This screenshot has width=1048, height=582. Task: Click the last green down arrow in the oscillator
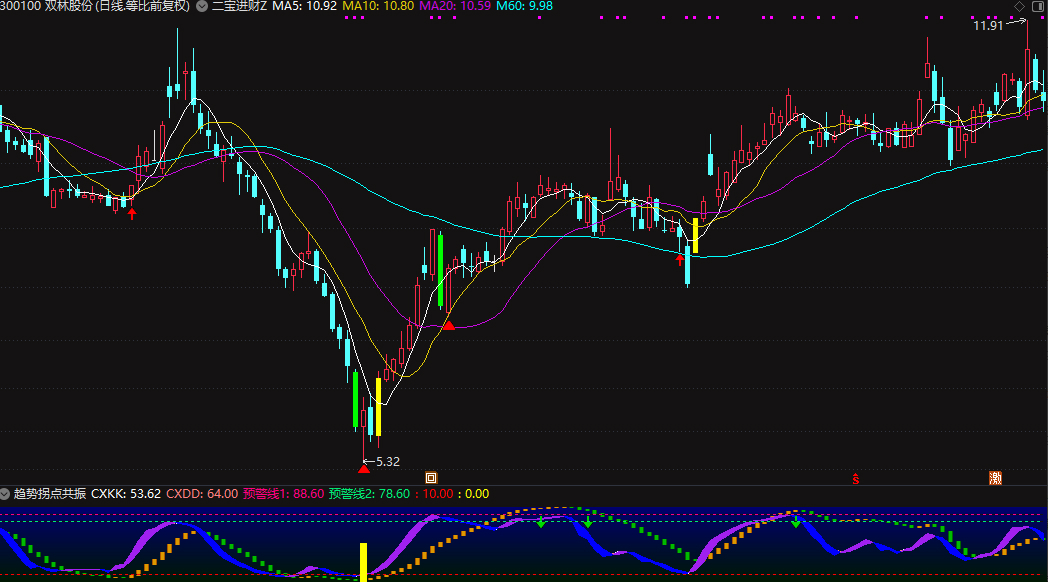795,522
